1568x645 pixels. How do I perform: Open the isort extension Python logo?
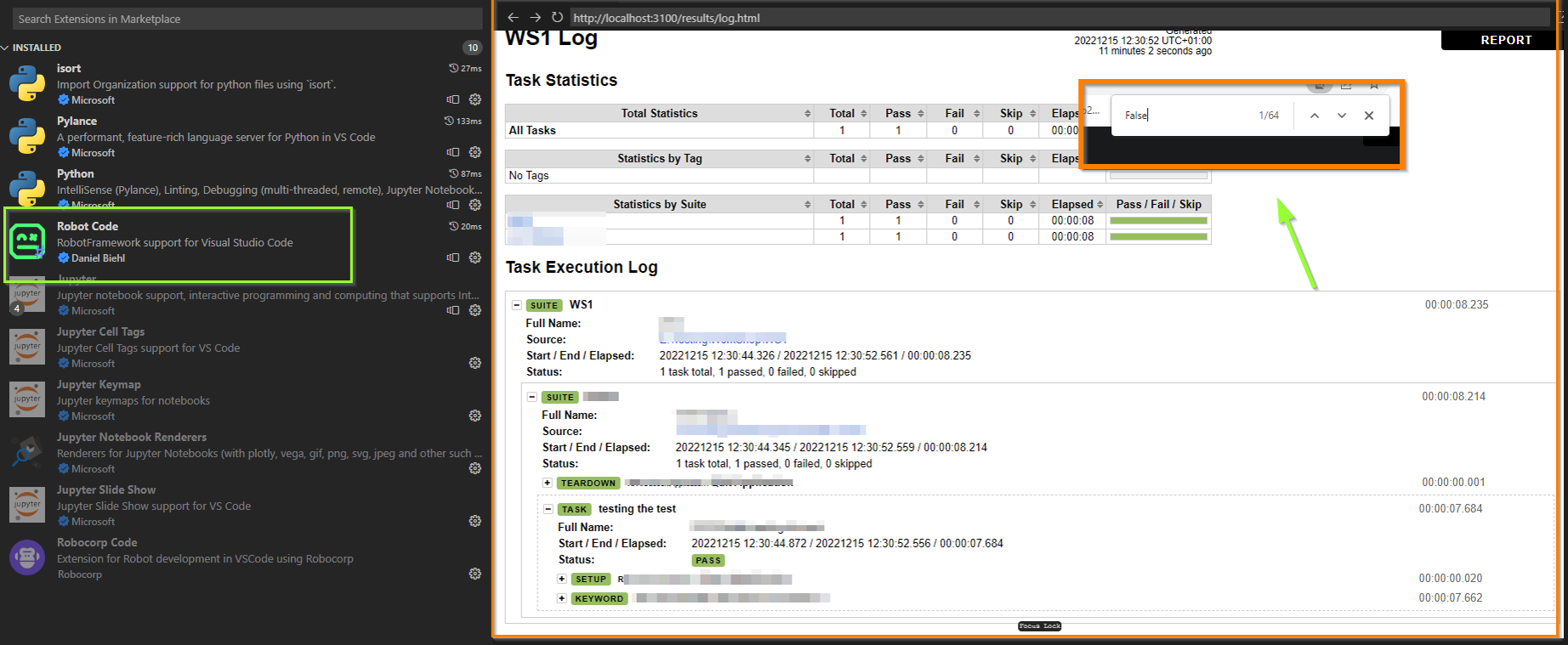tap(27, 83)
